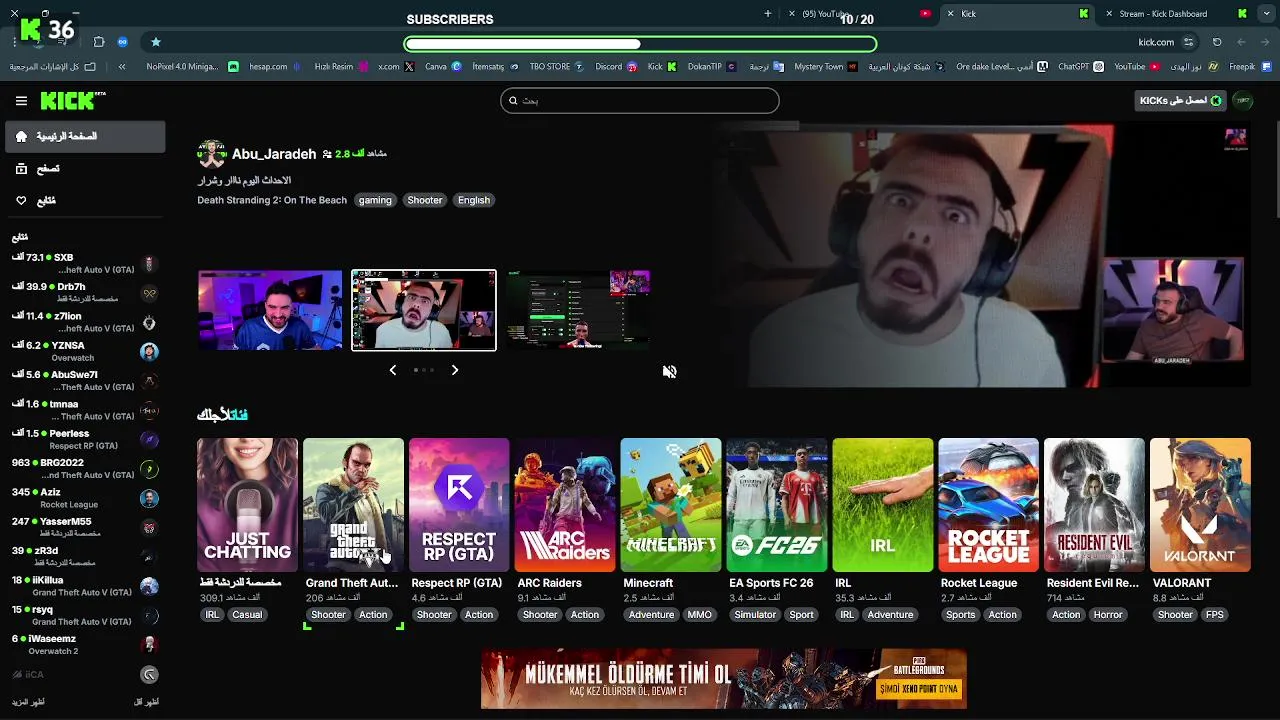The height and width of the screenshot is (720, 1280).
Task: Open the featured Abu_Jaradeh video player
Action: click(983, 254)
